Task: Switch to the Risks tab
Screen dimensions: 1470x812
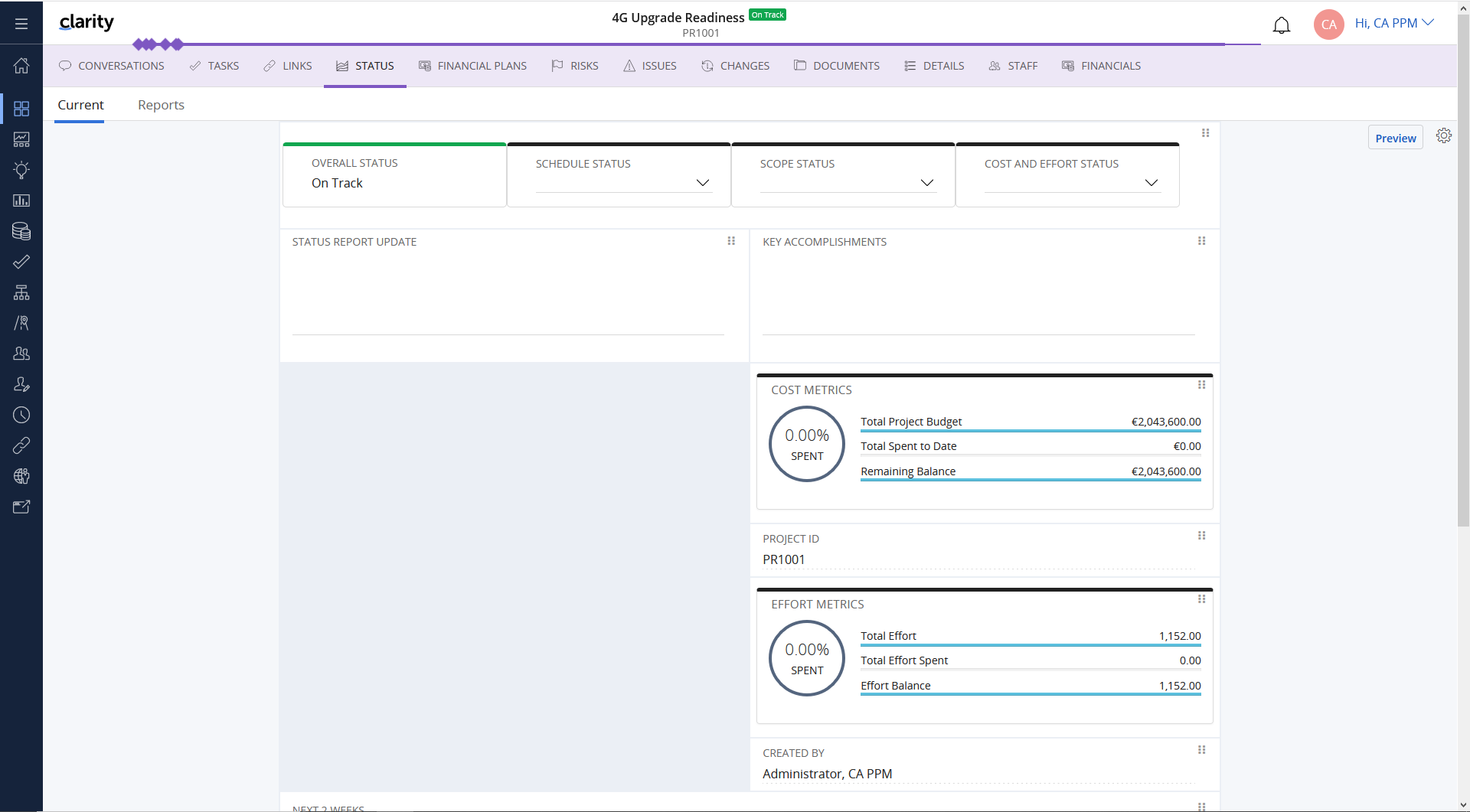Action: pos(575,66)
